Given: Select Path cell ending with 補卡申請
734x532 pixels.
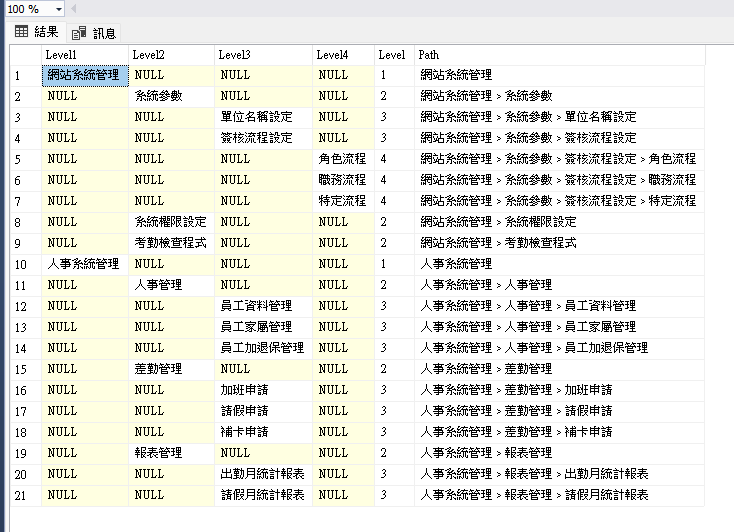Looking at the screenshot, I should tap(560, 432).
